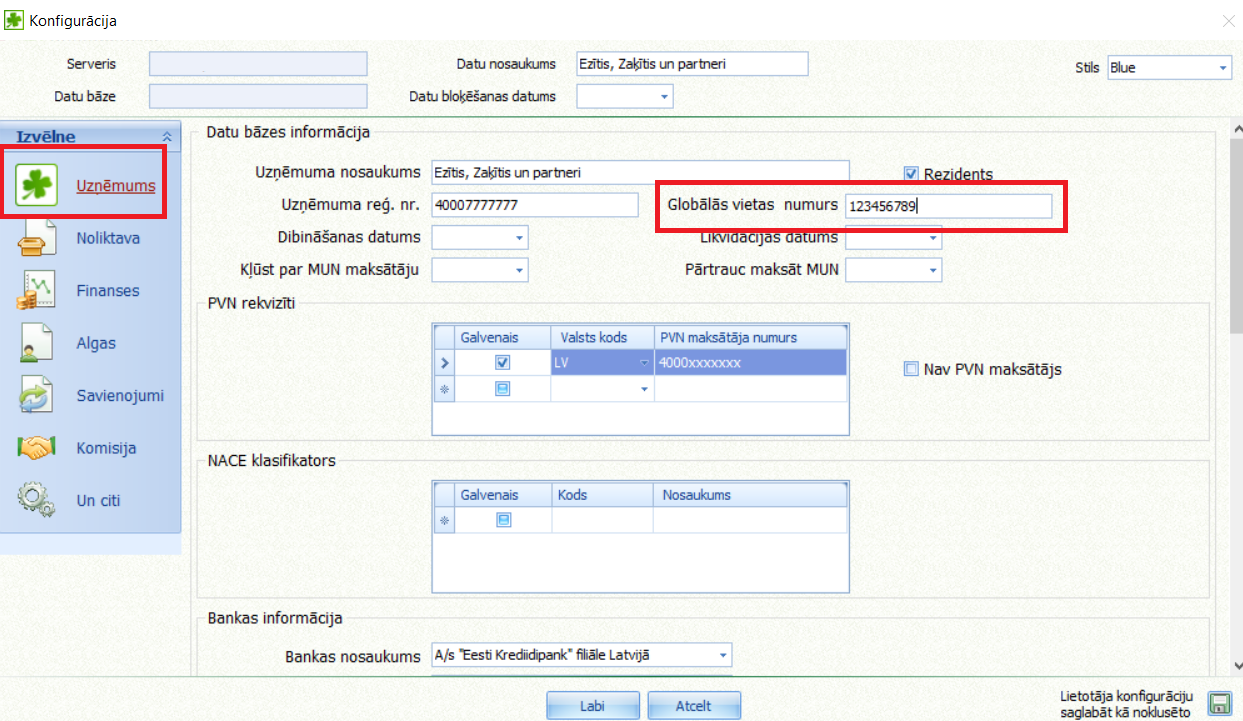Select Komisija menu item
The width and height of the screenshot is (1243, 721).
coord(106,448)
